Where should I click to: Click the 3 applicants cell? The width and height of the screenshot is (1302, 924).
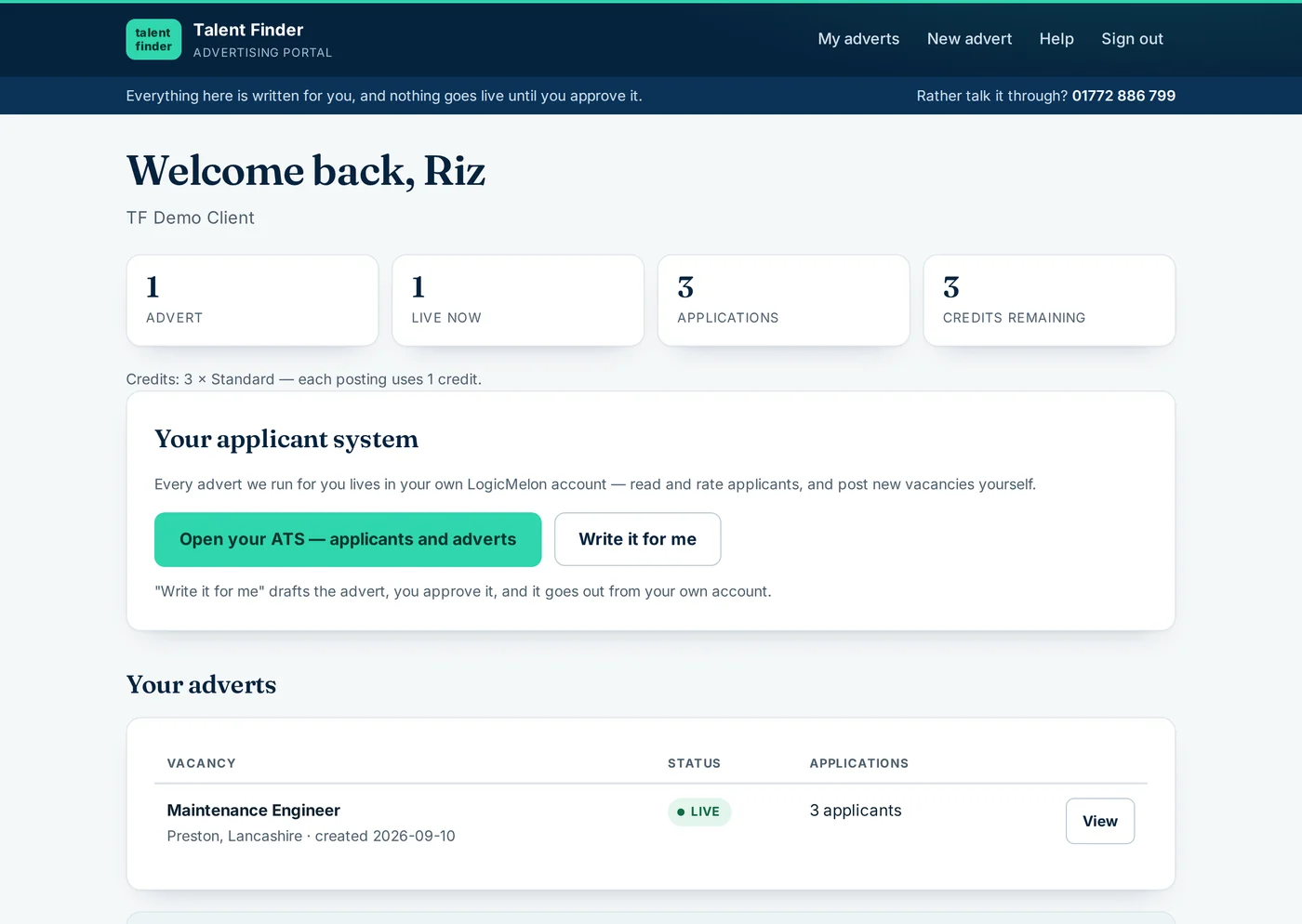click(x=856, y=811)
